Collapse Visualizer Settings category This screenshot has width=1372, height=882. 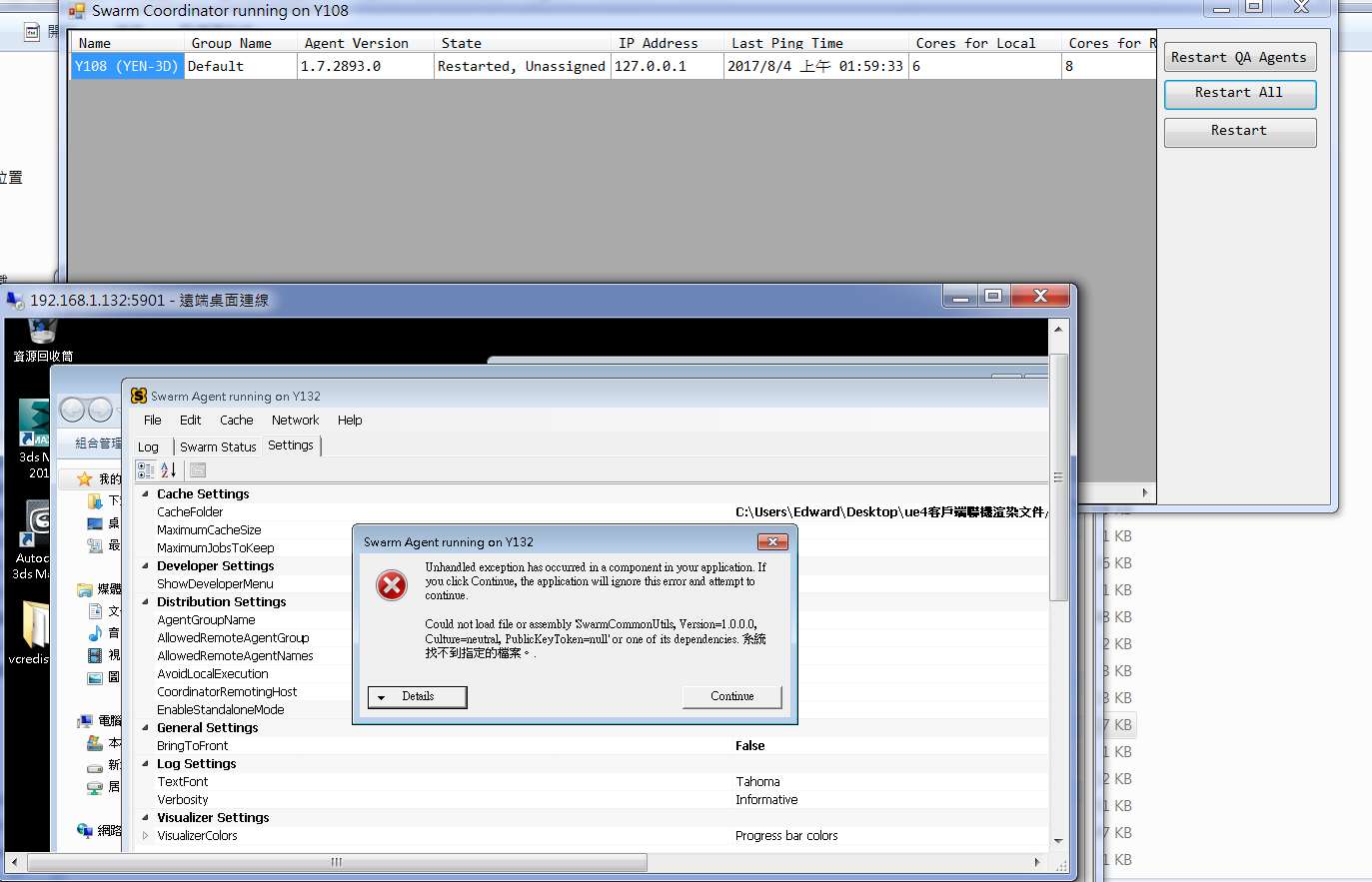click(145, 818)
